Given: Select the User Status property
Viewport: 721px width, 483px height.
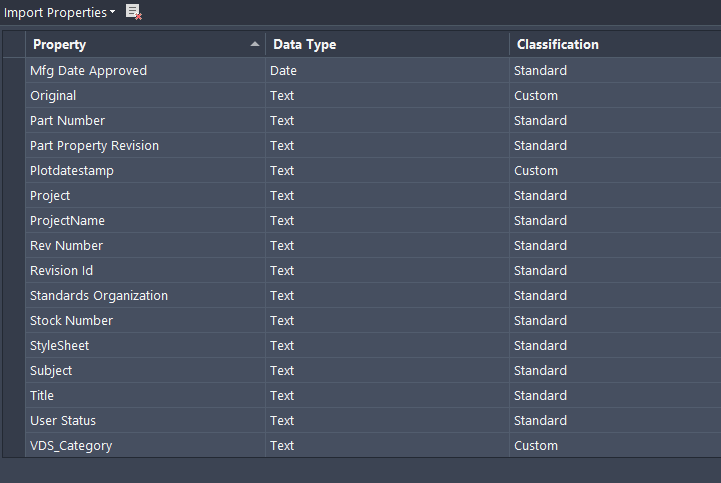Looking at the screenshot, I should (63, 421).
